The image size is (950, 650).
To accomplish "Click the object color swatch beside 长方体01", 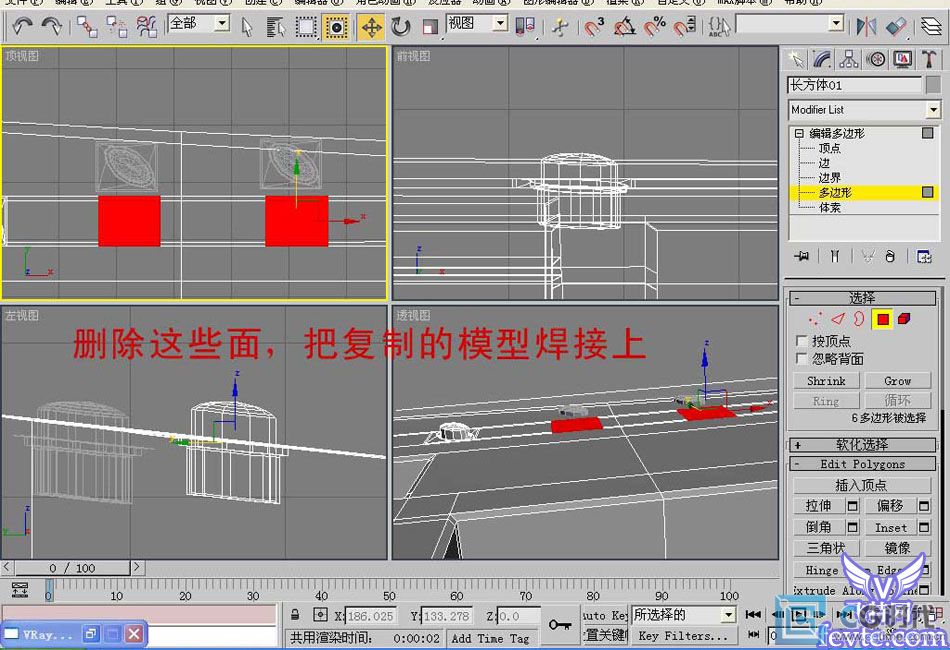I will click(x=933, y=85).
